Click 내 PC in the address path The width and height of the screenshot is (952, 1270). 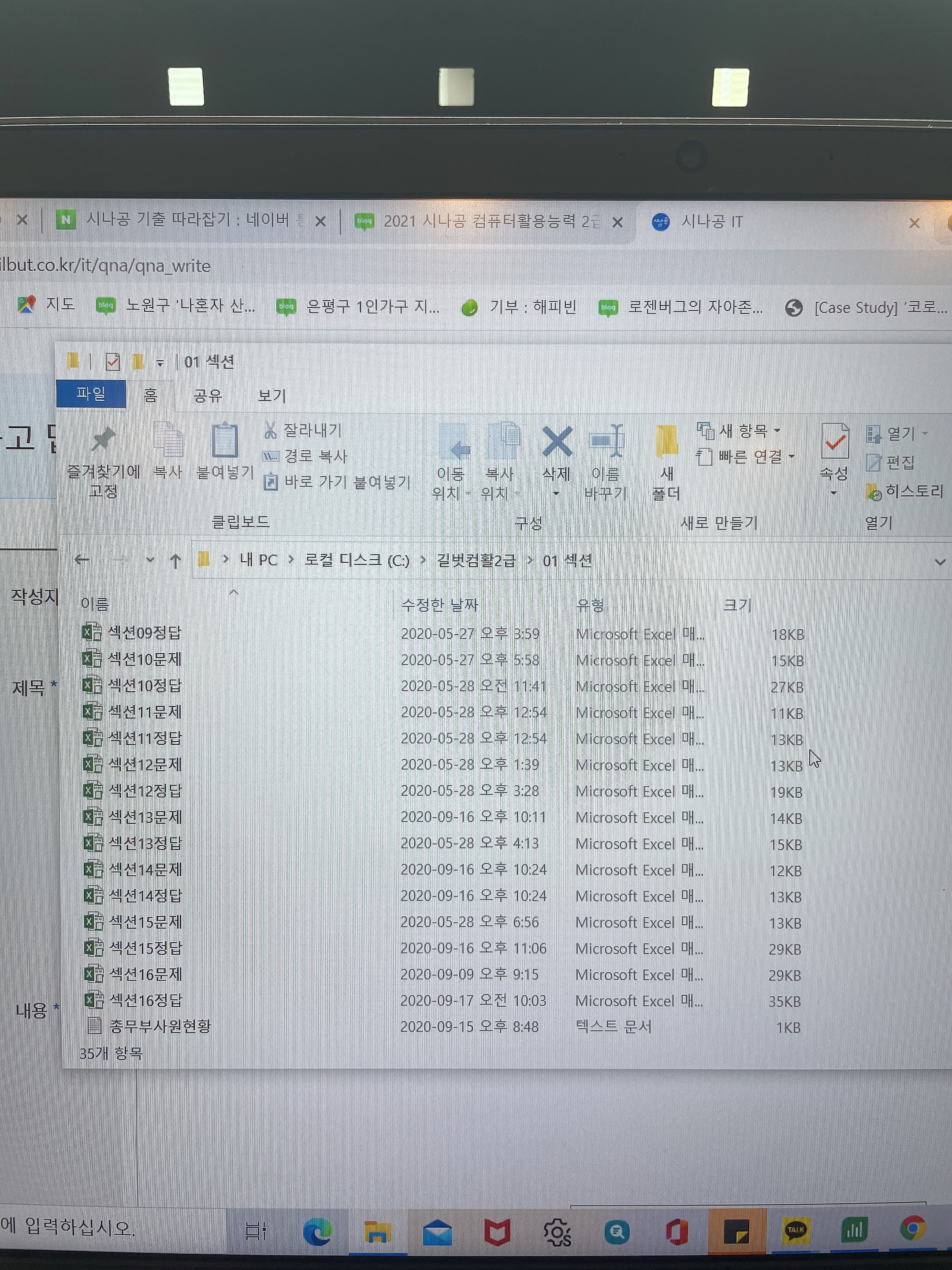click(x=258, y=560)
